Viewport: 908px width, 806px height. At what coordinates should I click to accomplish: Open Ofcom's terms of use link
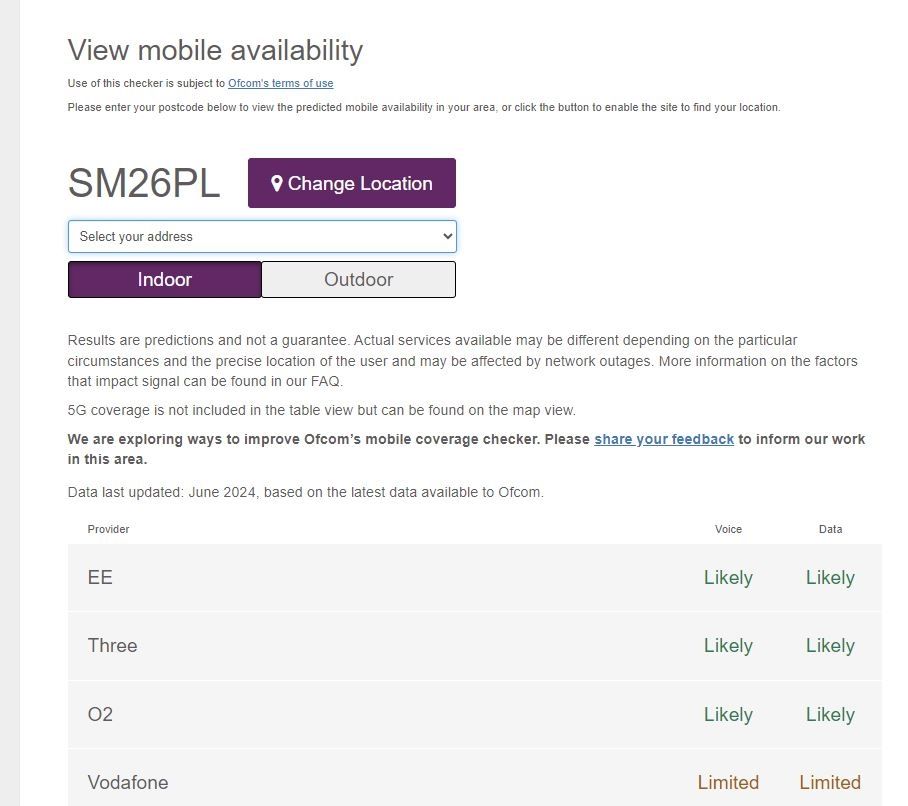(x=280, y=83)
